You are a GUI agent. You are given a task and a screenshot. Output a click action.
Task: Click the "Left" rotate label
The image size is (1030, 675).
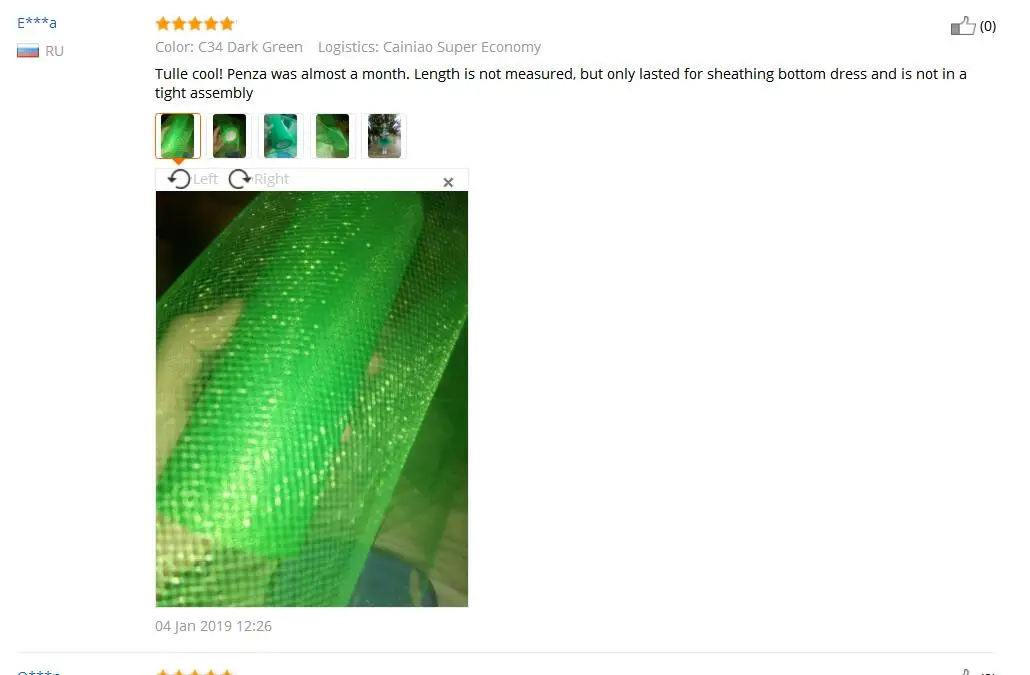[x=205, y=179]
